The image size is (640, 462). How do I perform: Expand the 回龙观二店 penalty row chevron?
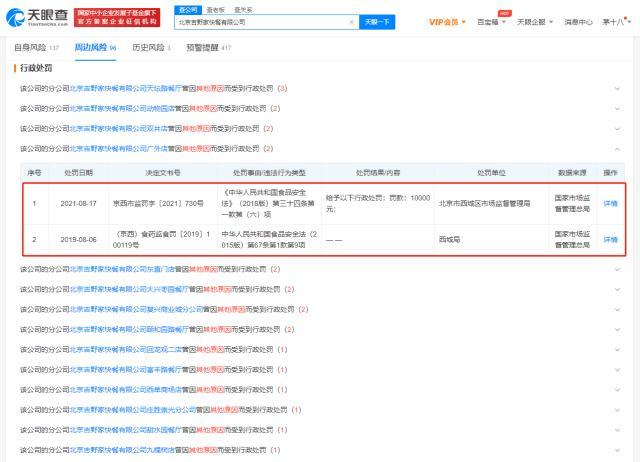point(617,350)
